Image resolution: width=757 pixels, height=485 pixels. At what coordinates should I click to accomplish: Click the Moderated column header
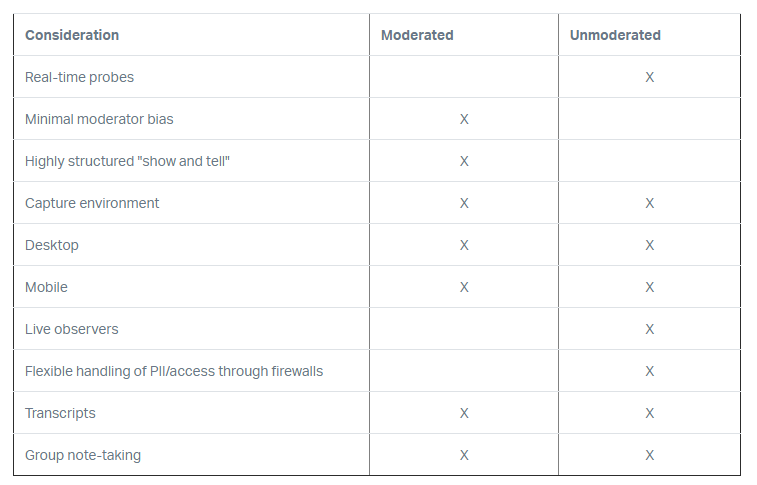click(x=417, y=35)
